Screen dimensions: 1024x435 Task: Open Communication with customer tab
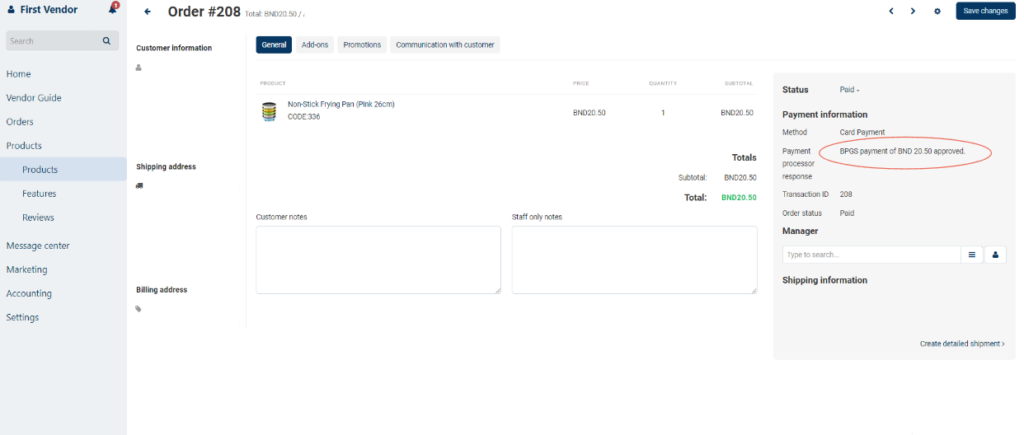point(444,45)
